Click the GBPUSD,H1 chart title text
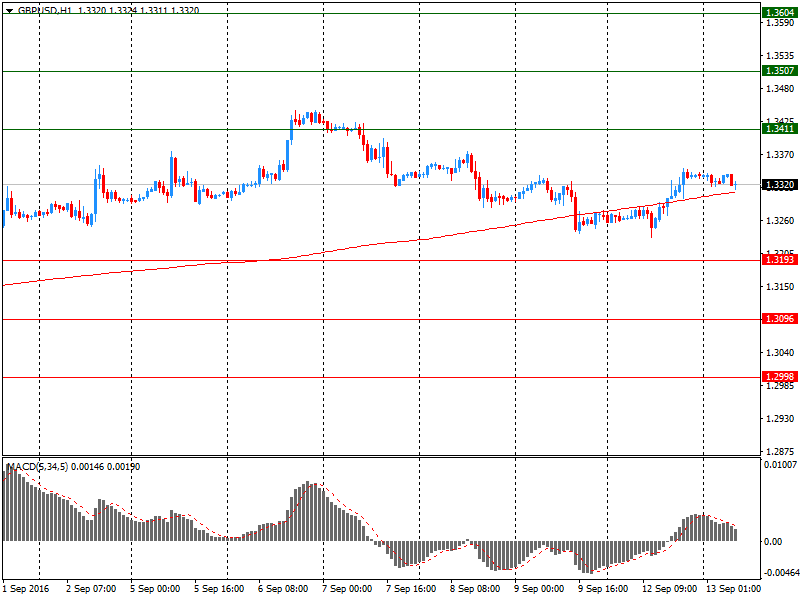 tap(44, 10)
